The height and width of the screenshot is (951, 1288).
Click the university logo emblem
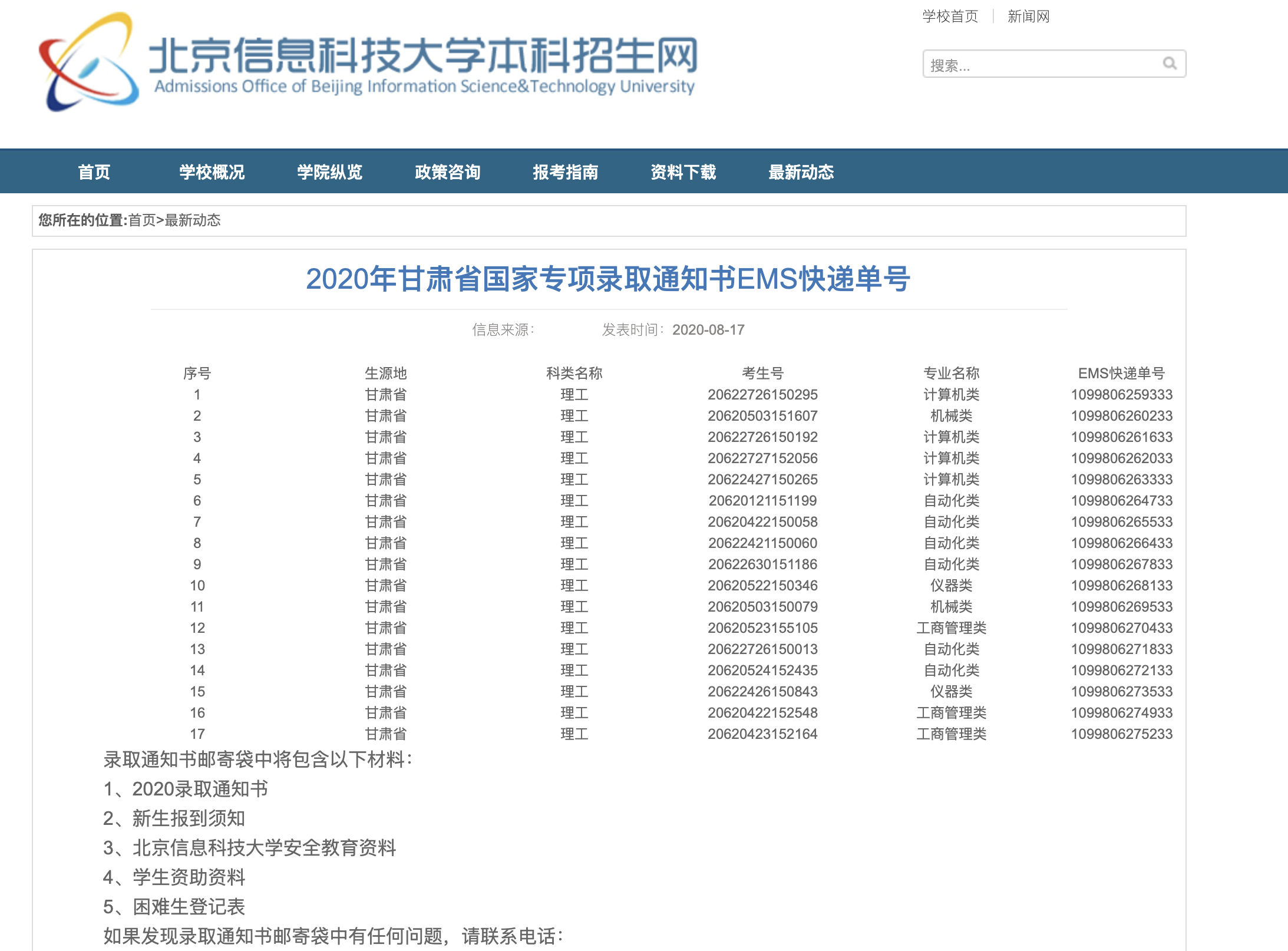[x=89, y=62]
